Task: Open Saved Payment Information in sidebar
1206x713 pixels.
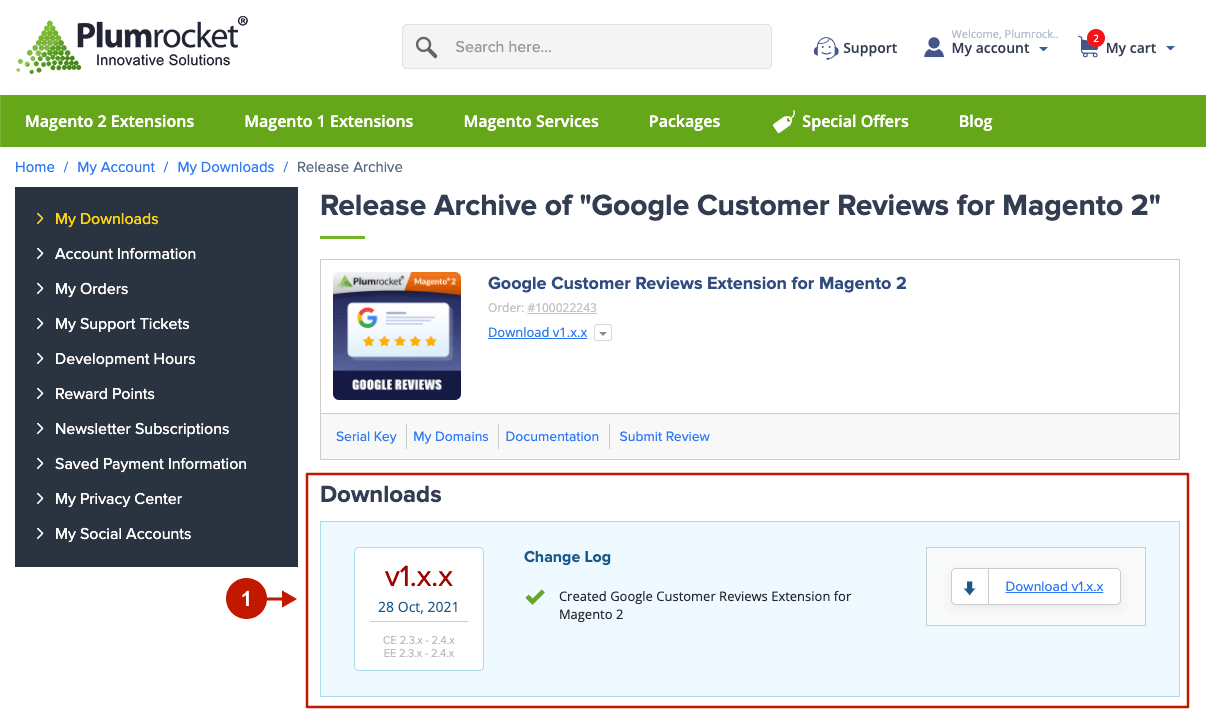Action: [150, 464]
